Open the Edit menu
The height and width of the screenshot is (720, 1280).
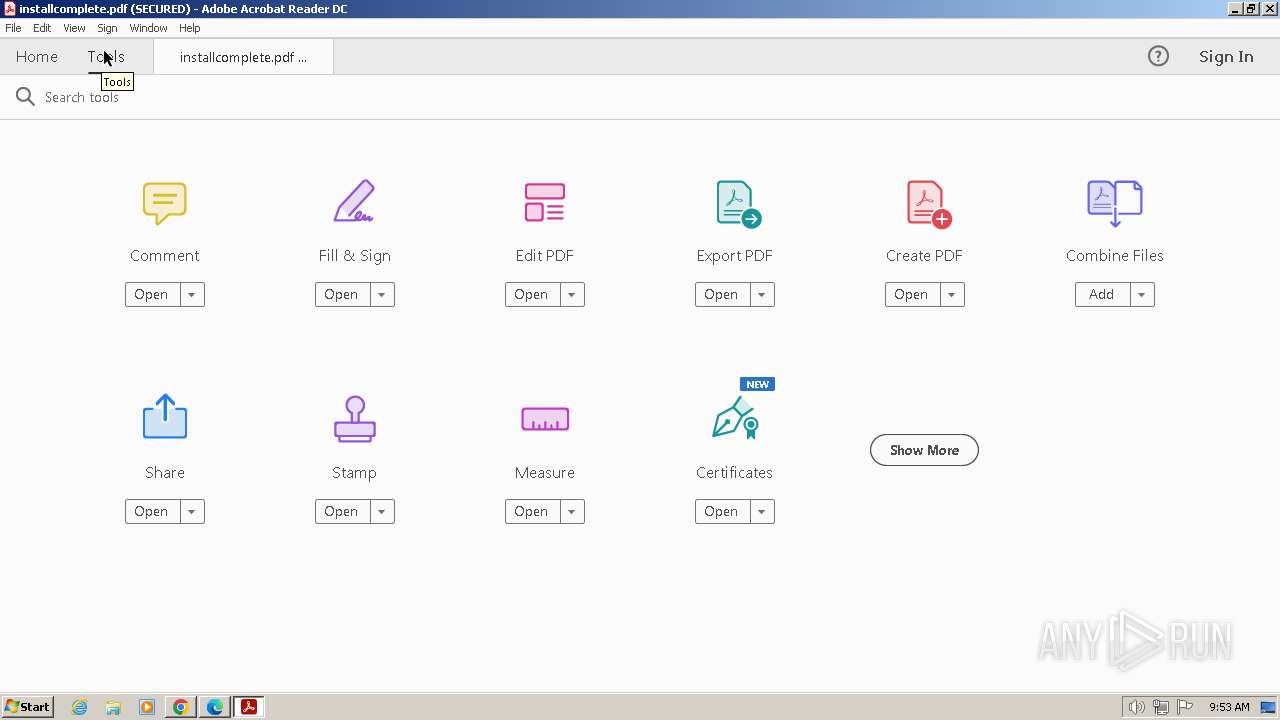42,28
